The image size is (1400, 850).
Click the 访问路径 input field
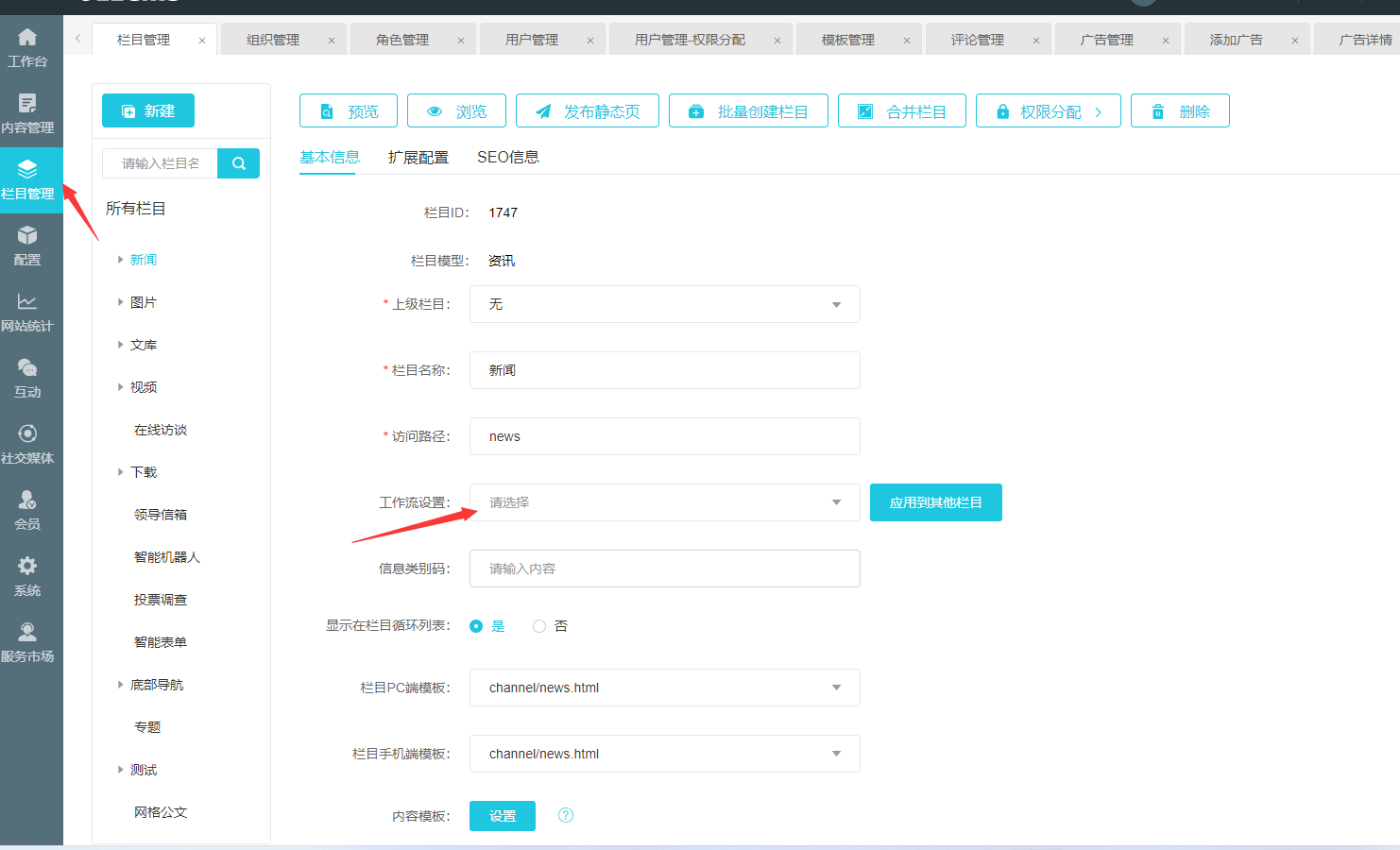665,436
